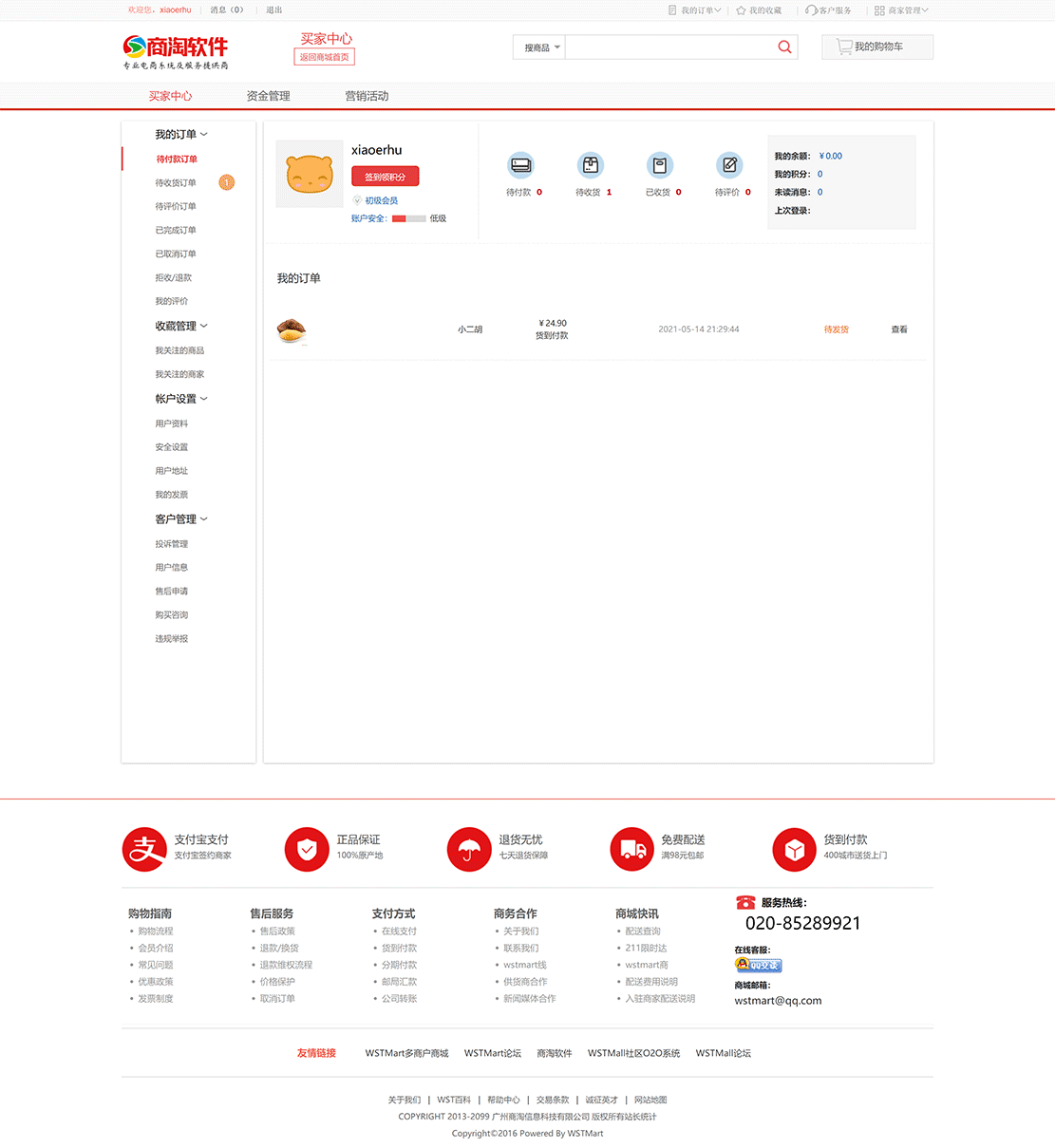
Task: Open the pending payment (待付款) icon
Action: pyautogui.click(x=520, y=165)
